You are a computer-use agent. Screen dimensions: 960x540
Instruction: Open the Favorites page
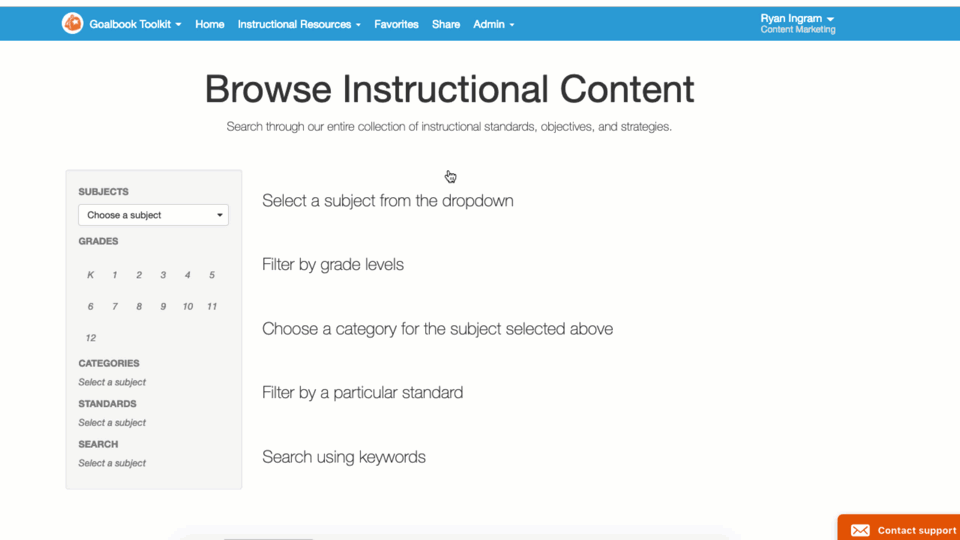tap(396, 24)
